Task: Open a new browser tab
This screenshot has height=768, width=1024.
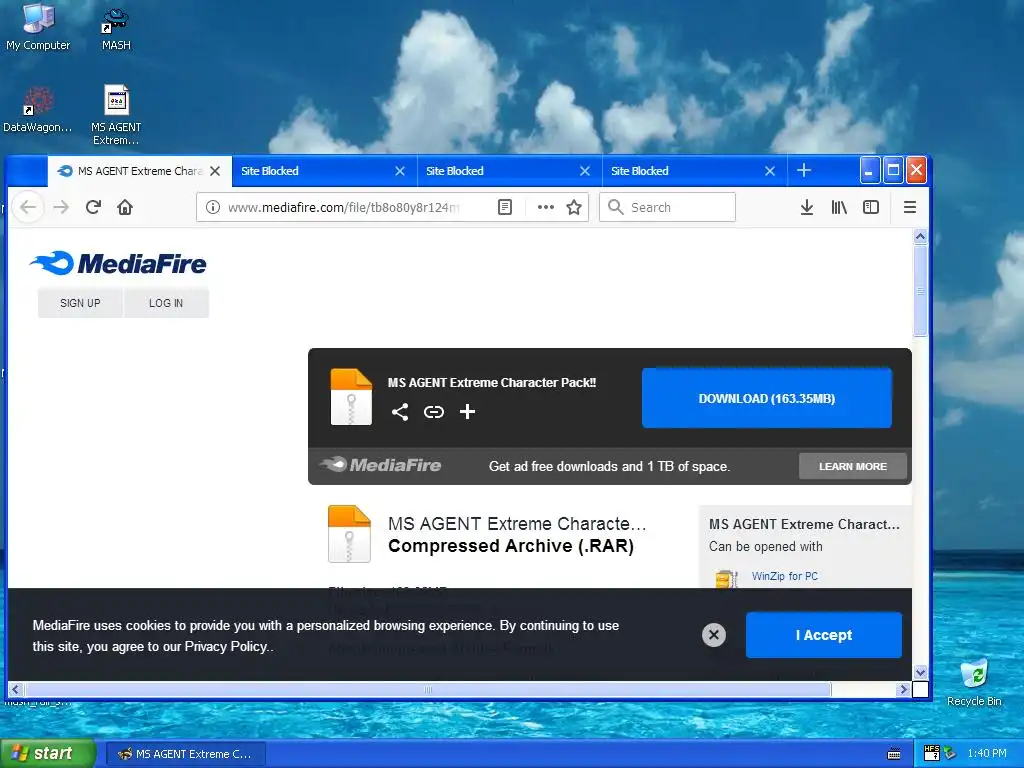Action: click(804, 170)
